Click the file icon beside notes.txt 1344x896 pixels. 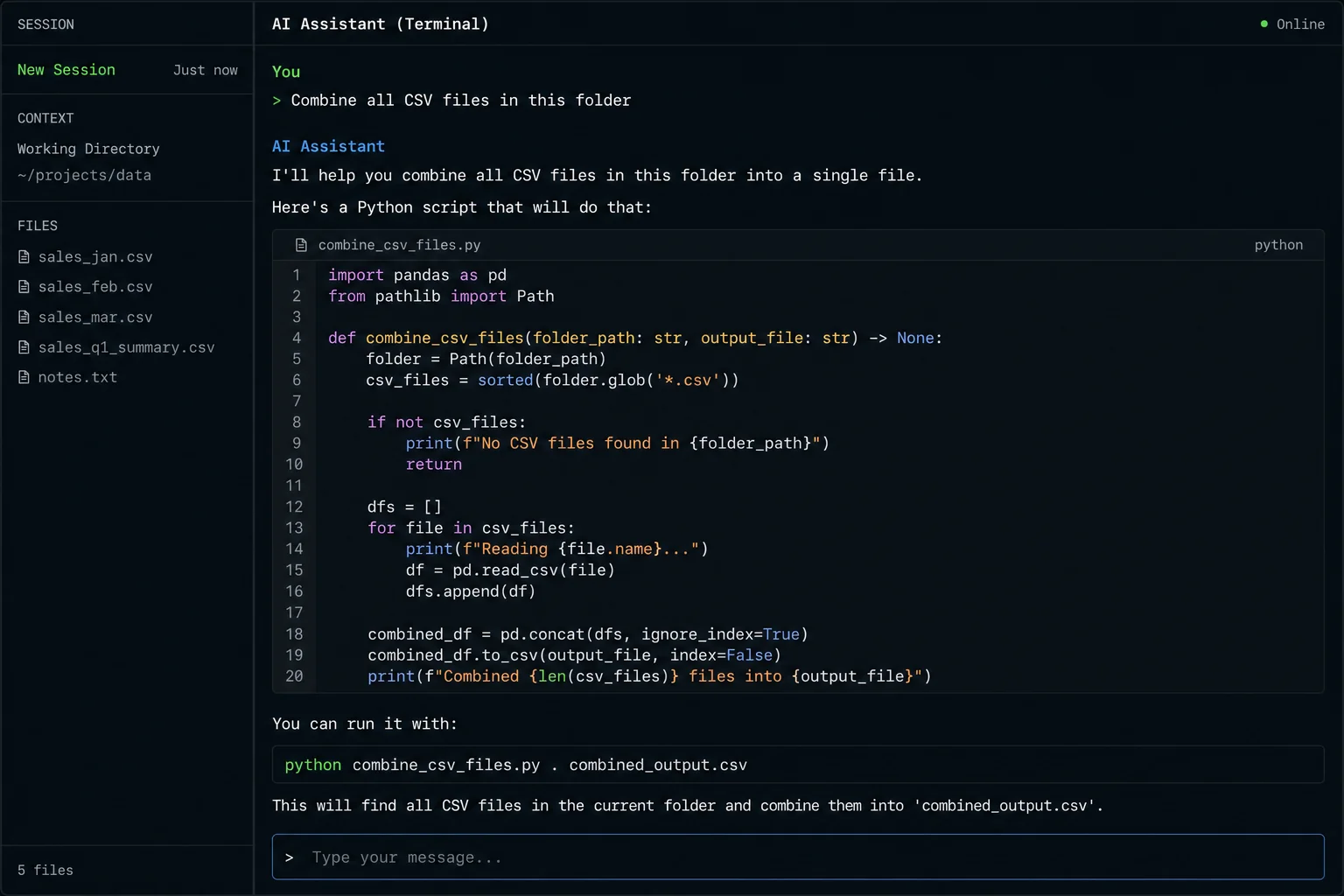coord(24,377)
